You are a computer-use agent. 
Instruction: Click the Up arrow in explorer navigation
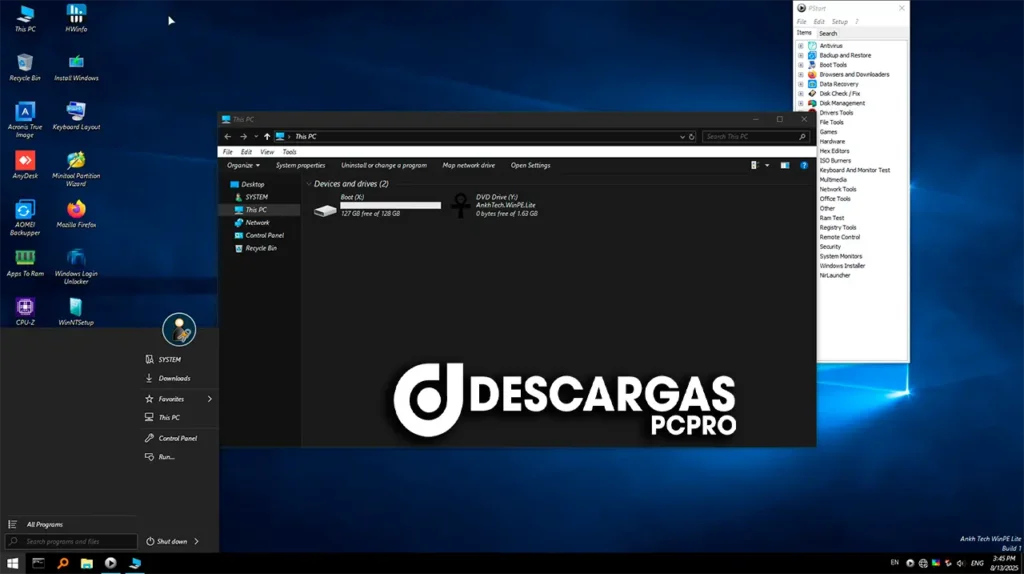point(267,136)
